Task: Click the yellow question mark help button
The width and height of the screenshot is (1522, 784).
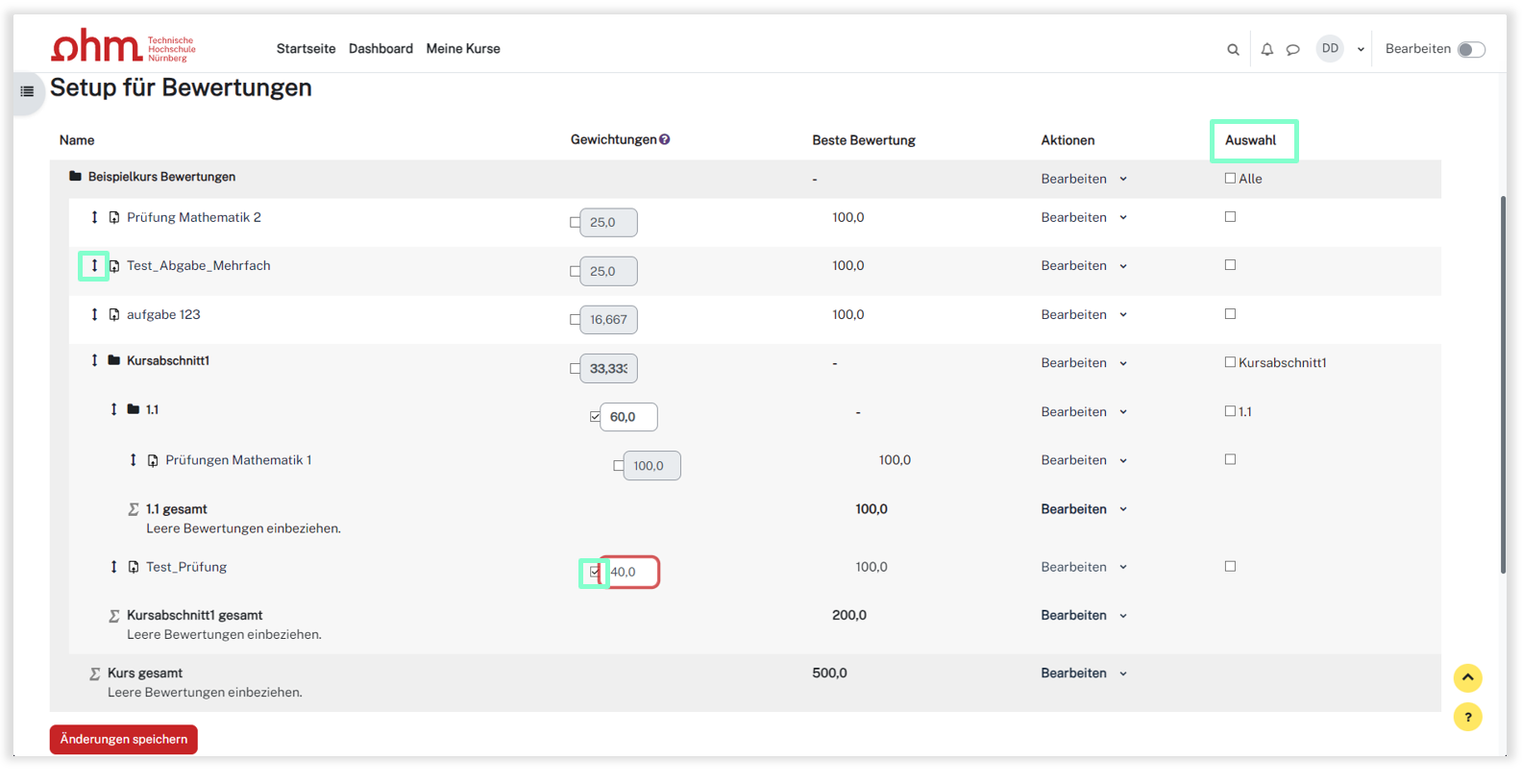Action: [1467, 717]
